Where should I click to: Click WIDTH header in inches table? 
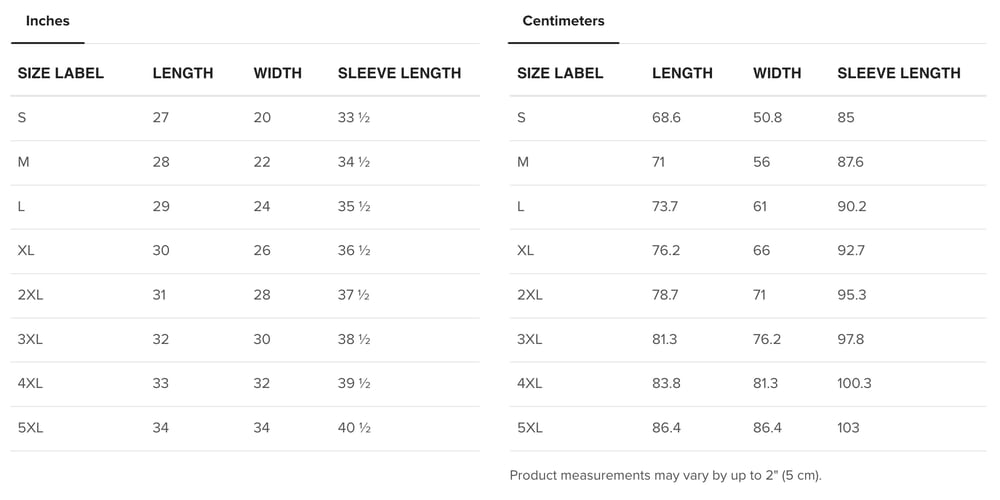point(278,73)
